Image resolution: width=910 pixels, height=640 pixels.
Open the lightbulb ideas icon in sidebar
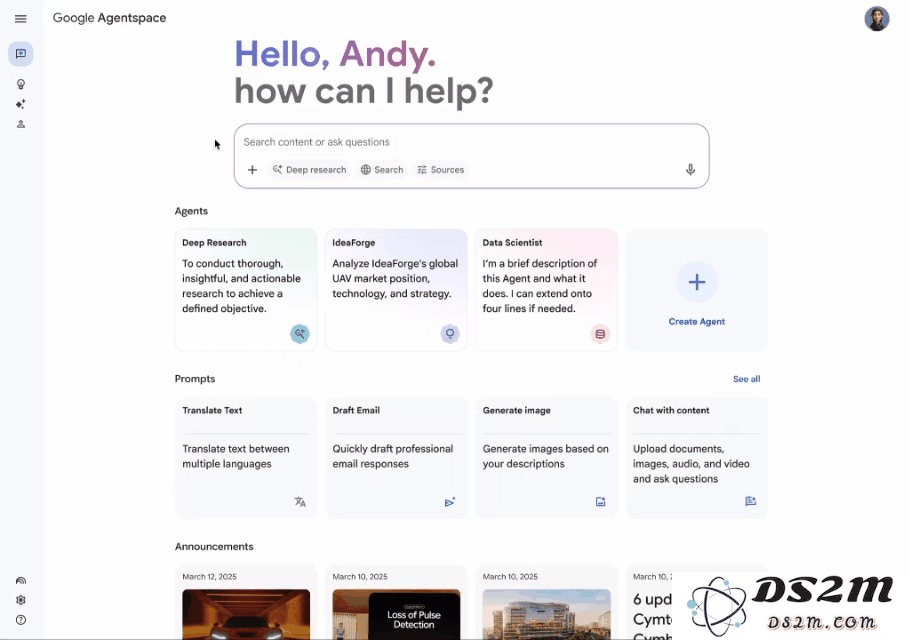coord(21,85)
